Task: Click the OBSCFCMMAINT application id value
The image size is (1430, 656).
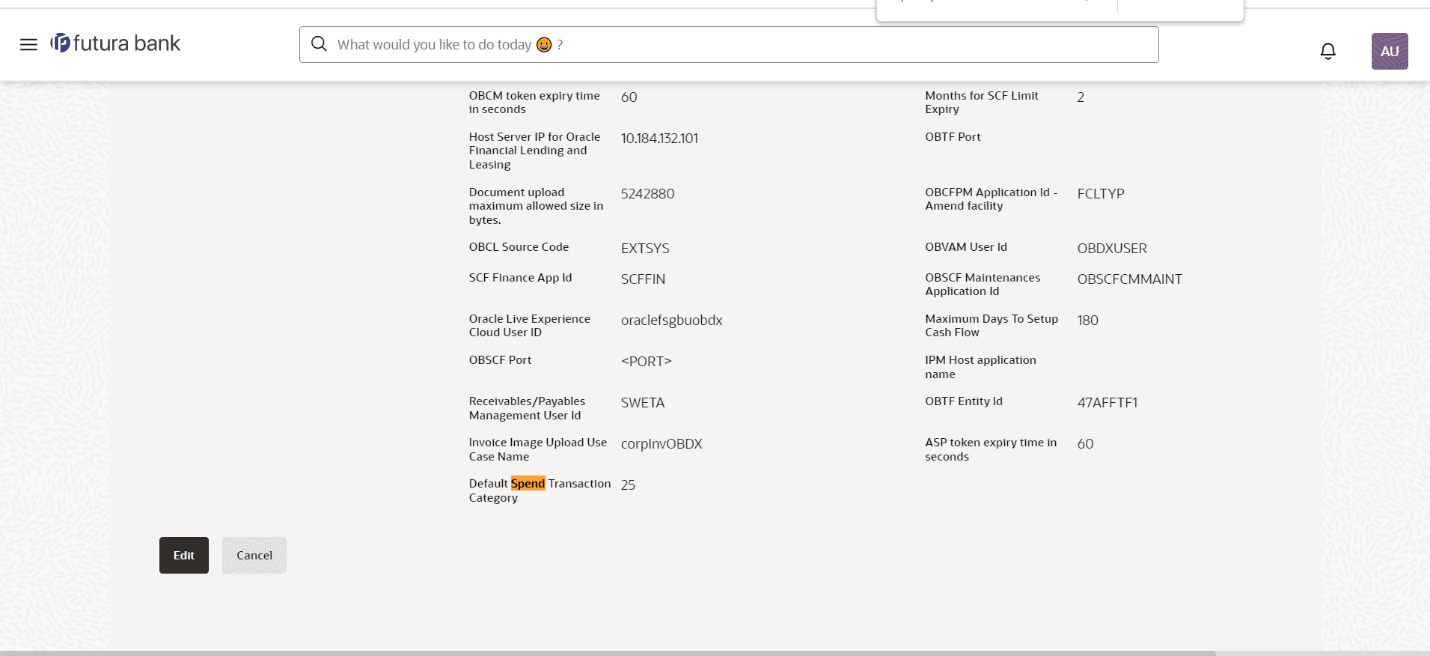Action: 1129,279
